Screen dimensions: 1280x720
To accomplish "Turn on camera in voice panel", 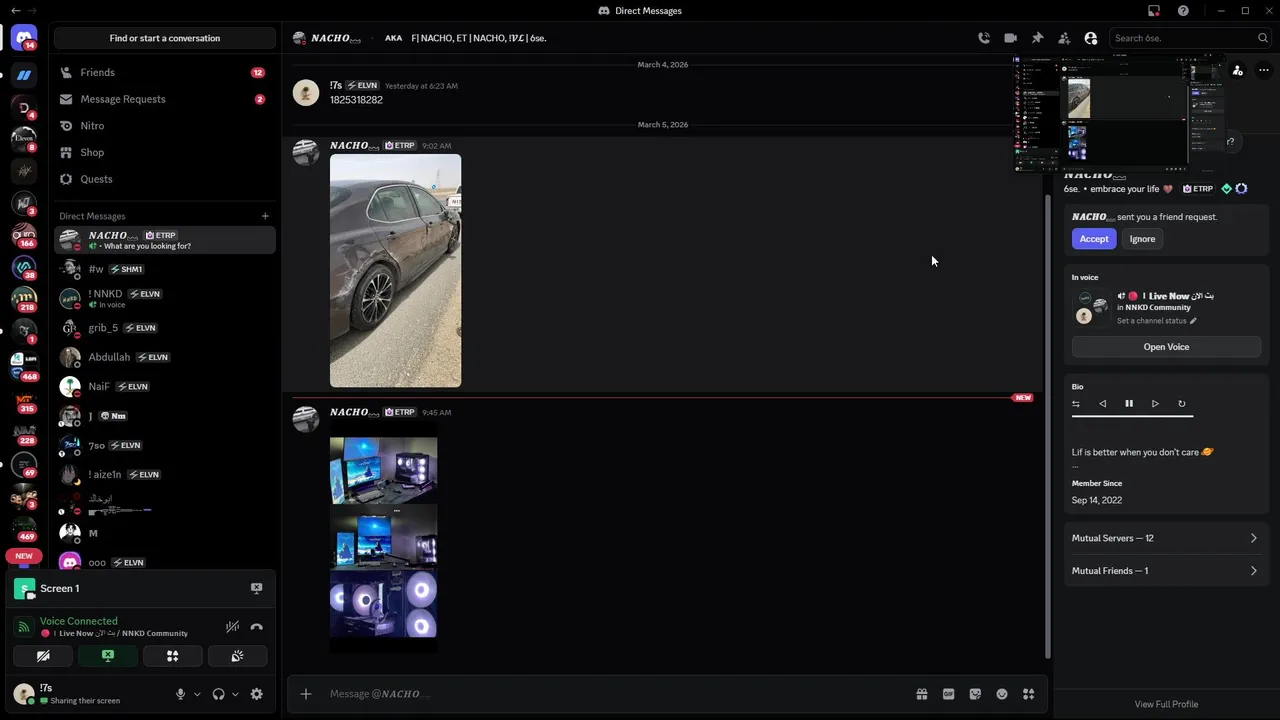I will tap(43, 656).
